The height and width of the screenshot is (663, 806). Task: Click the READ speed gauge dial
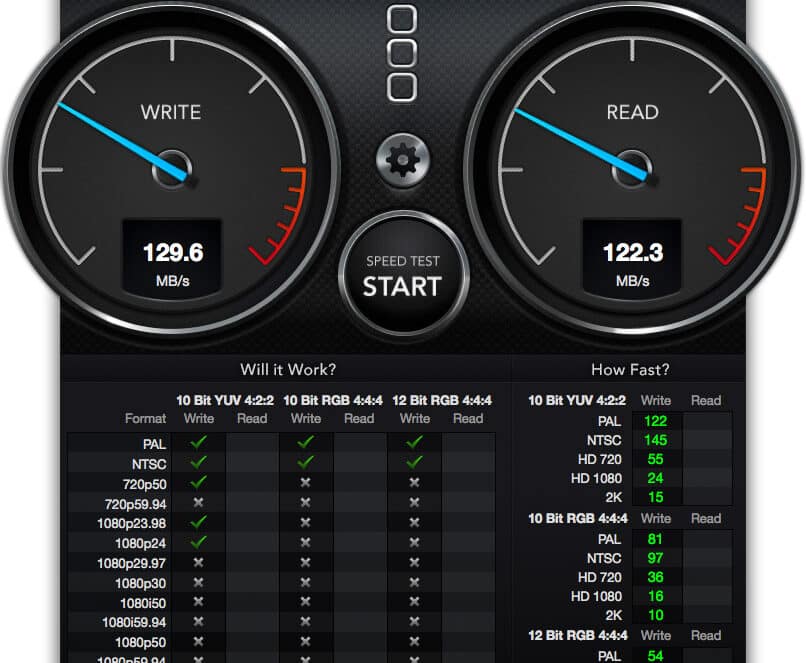pos(632,168)
